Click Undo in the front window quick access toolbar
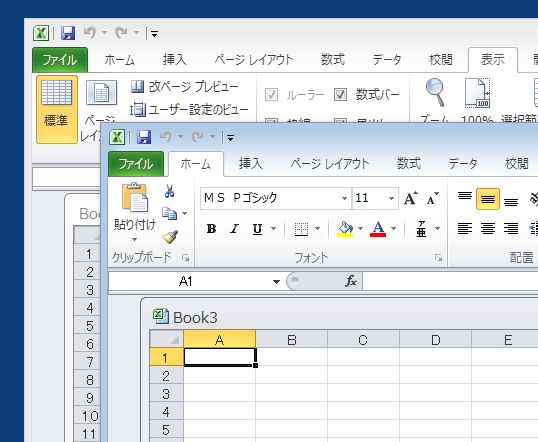538x442 pixels. pyautogui.click(x=166, y=137)
